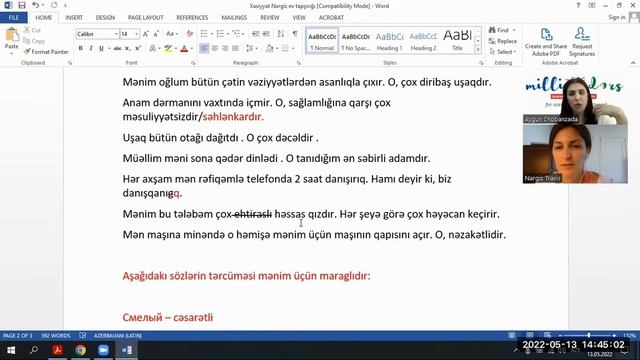Open the FILE tab

(x=13, y=18)
